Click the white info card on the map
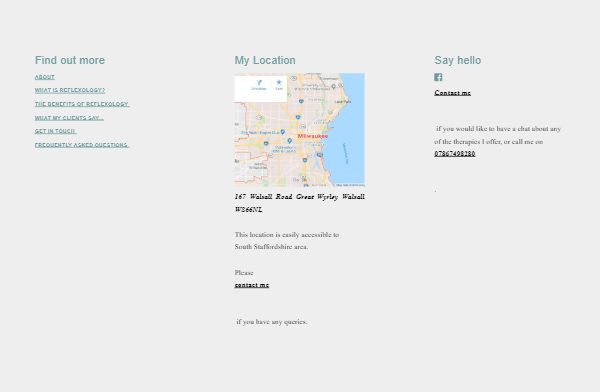Viewport: 600px width, 392px height. point(261,89)
